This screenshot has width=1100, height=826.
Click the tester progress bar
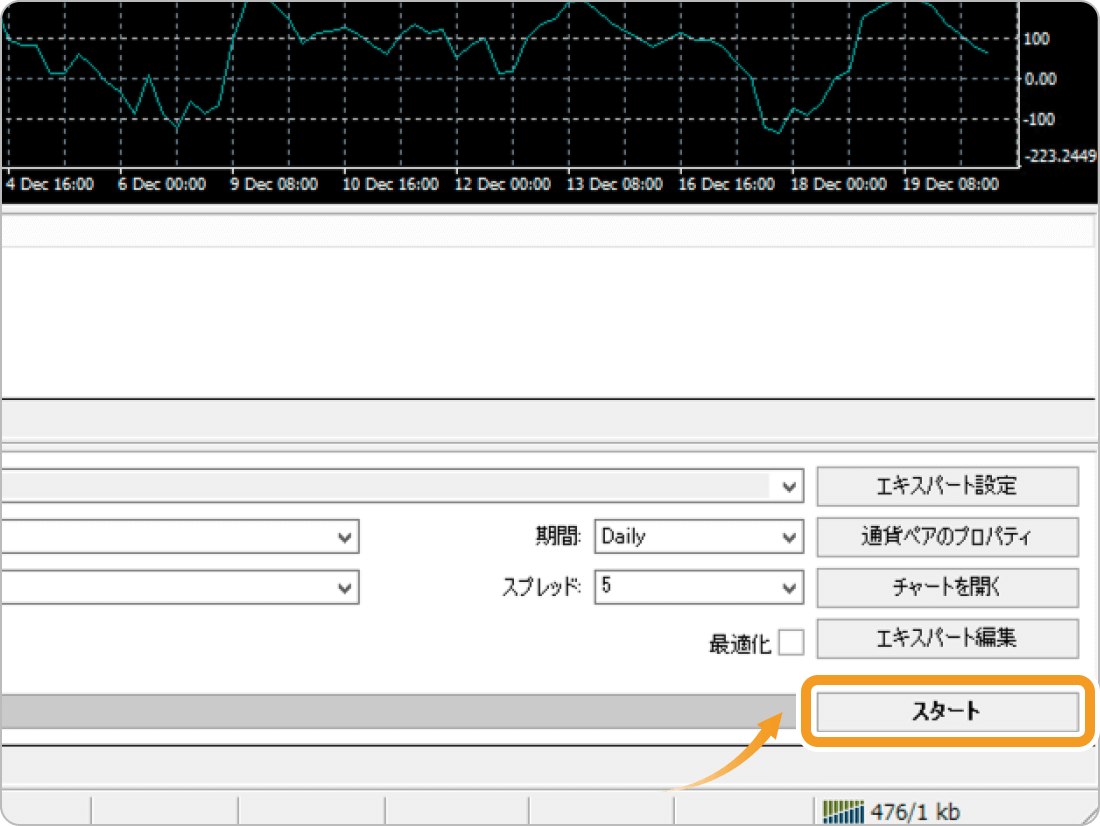point(398,712)
